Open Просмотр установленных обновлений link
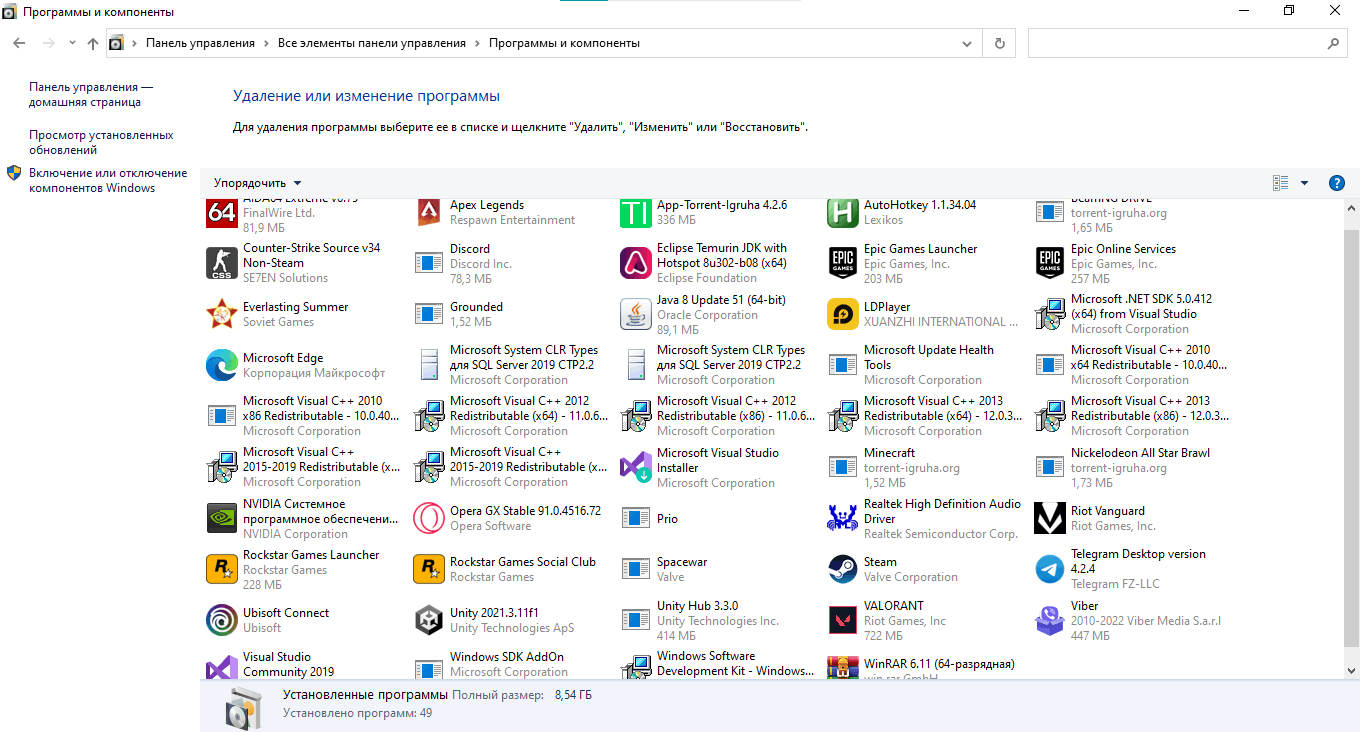 [101, 142]
